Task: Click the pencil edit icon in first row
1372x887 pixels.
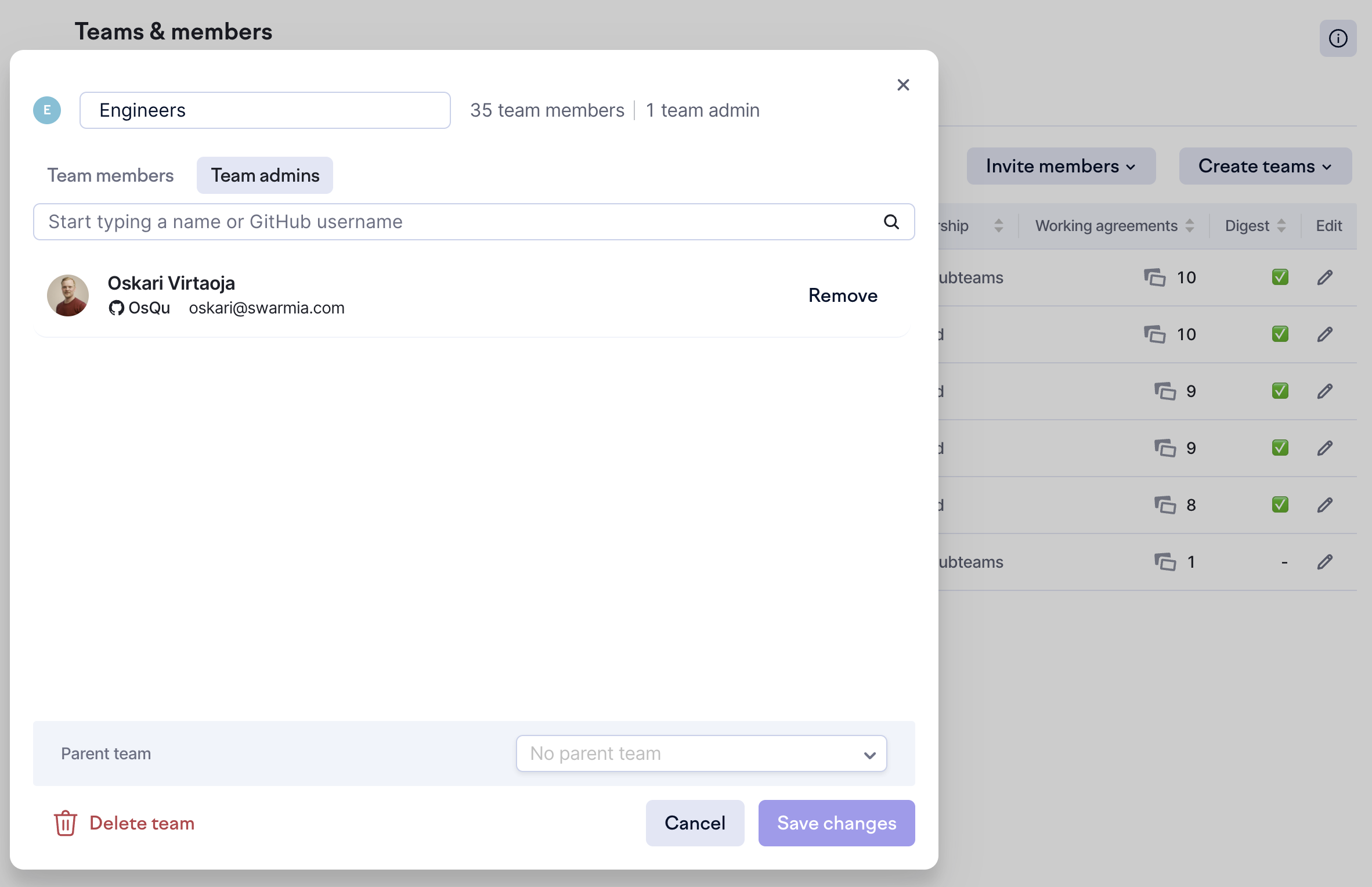Action: tap(1324, 277)
